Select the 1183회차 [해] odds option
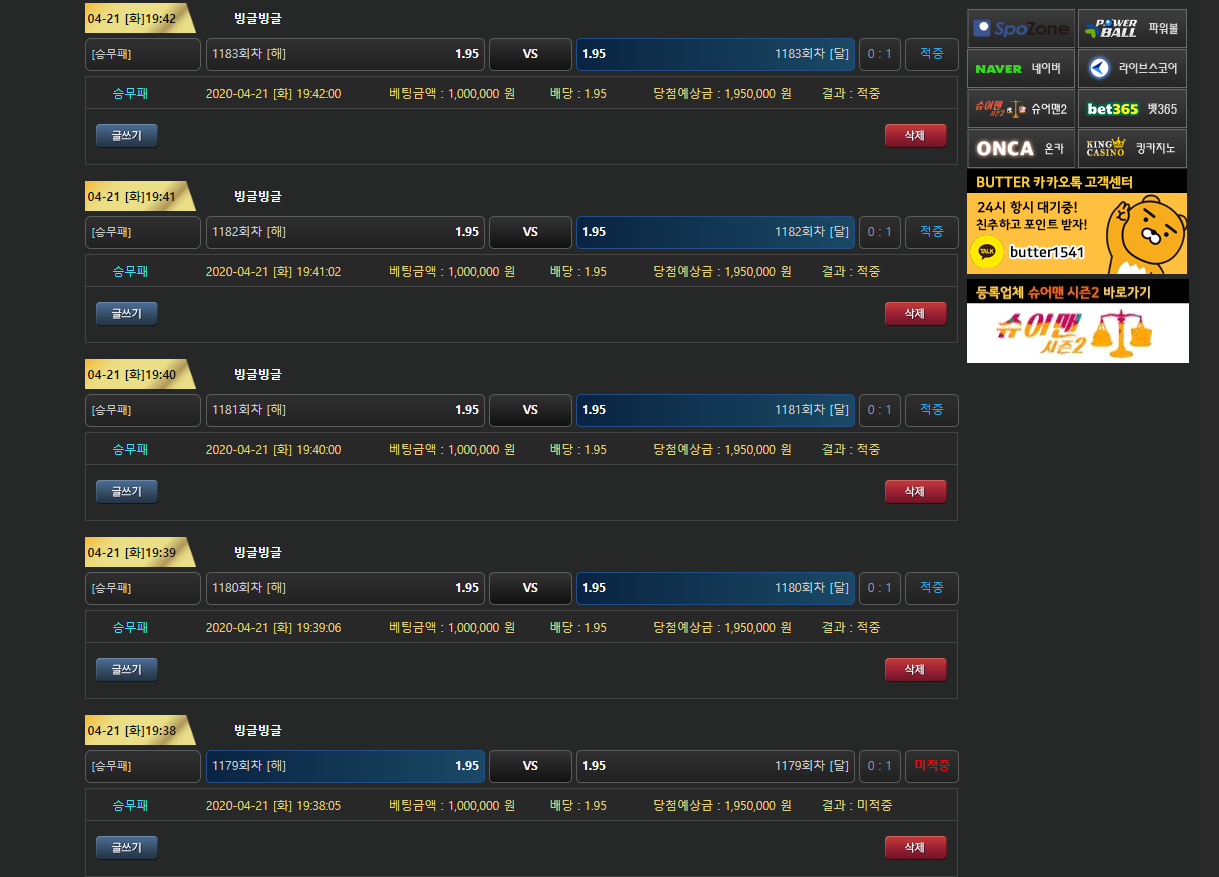1219x877 pixels. (345, 54)
